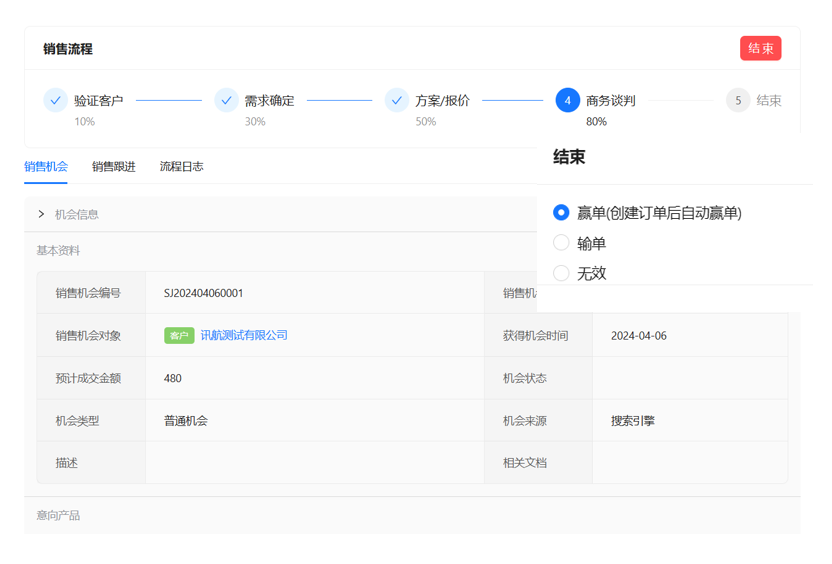Click the 相关文档 field label
This screenshot has height=564, width=832.
click(525, 463)
